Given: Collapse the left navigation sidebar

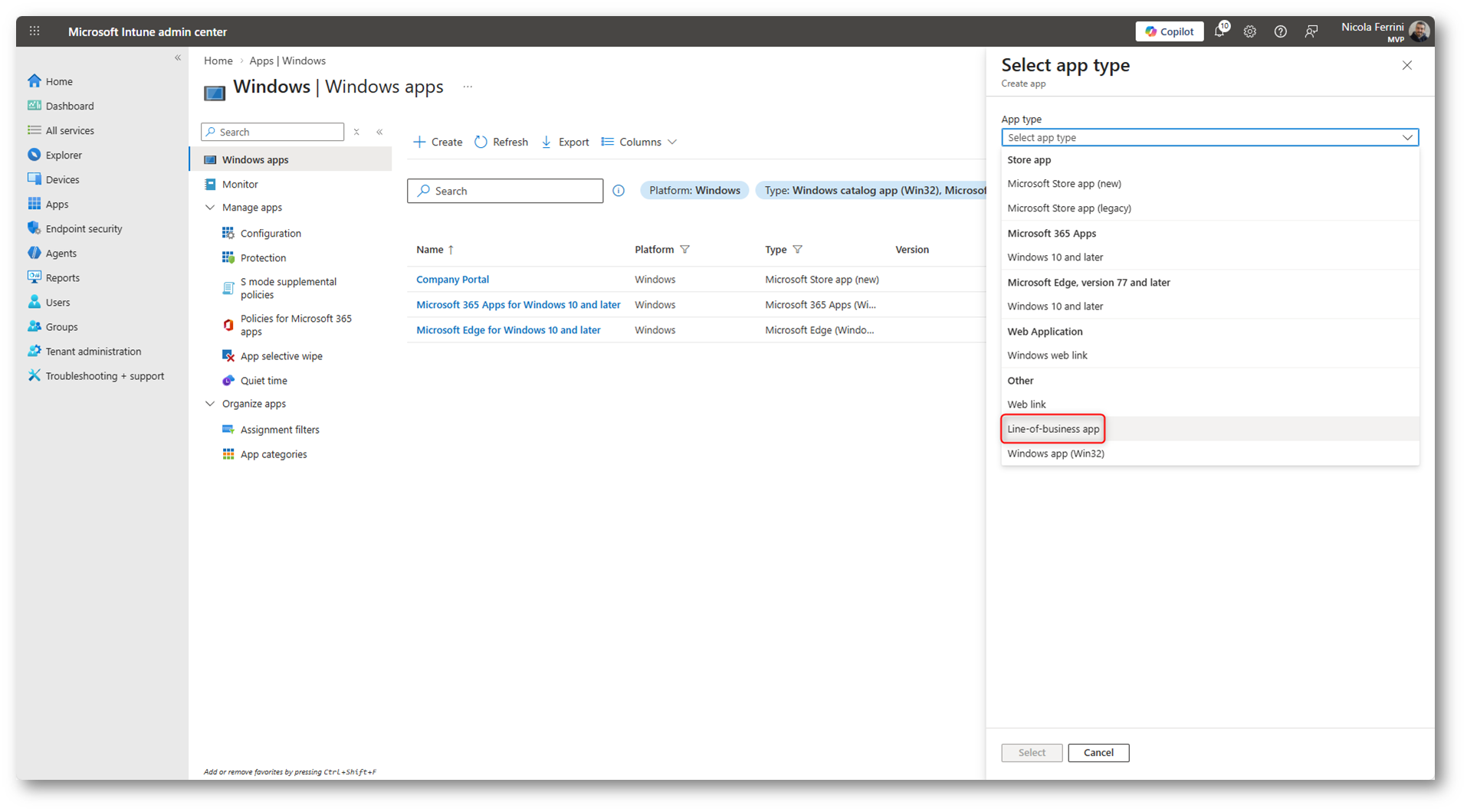Looking at the screenshot, I should (178, 58).
